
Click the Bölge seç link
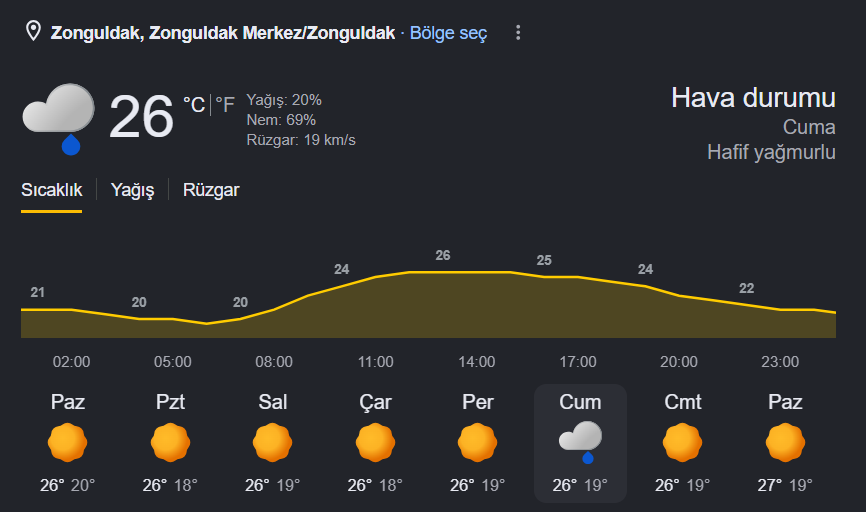[448, 33]
